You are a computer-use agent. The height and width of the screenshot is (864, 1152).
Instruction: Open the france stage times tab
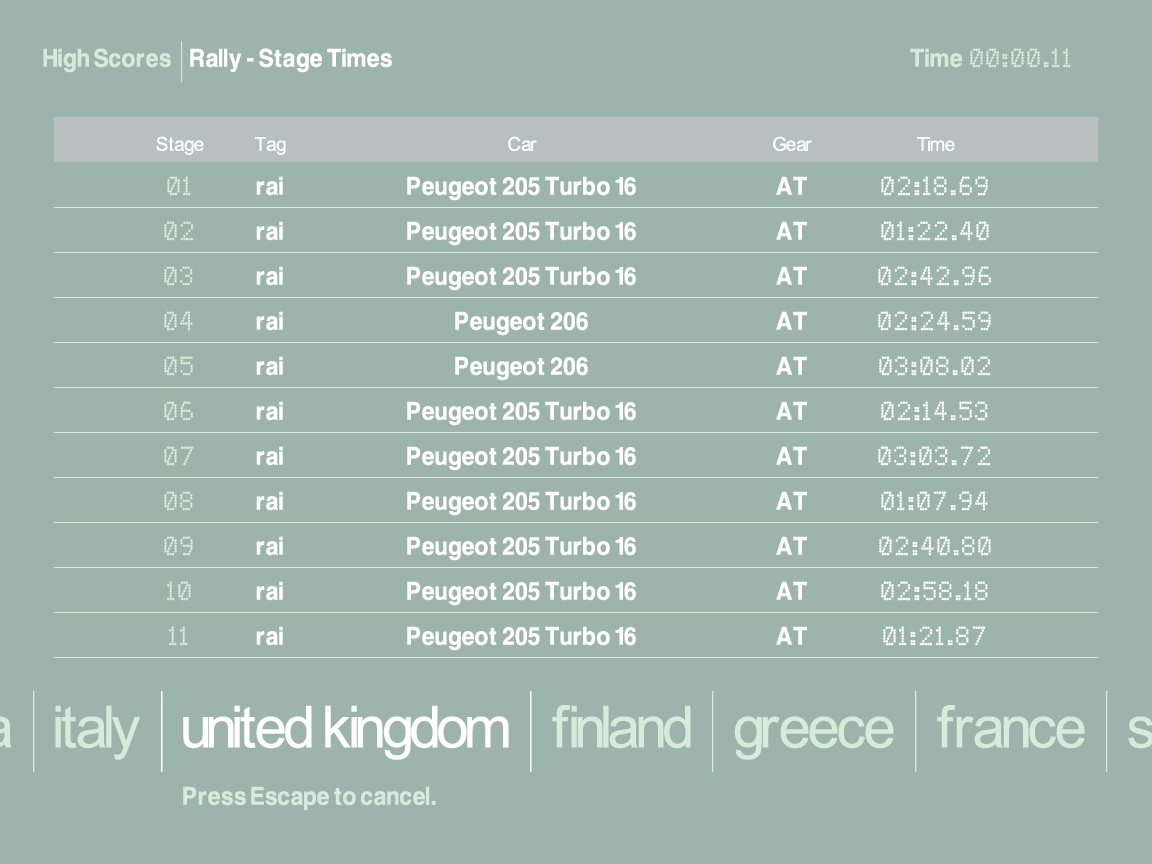1010,729
